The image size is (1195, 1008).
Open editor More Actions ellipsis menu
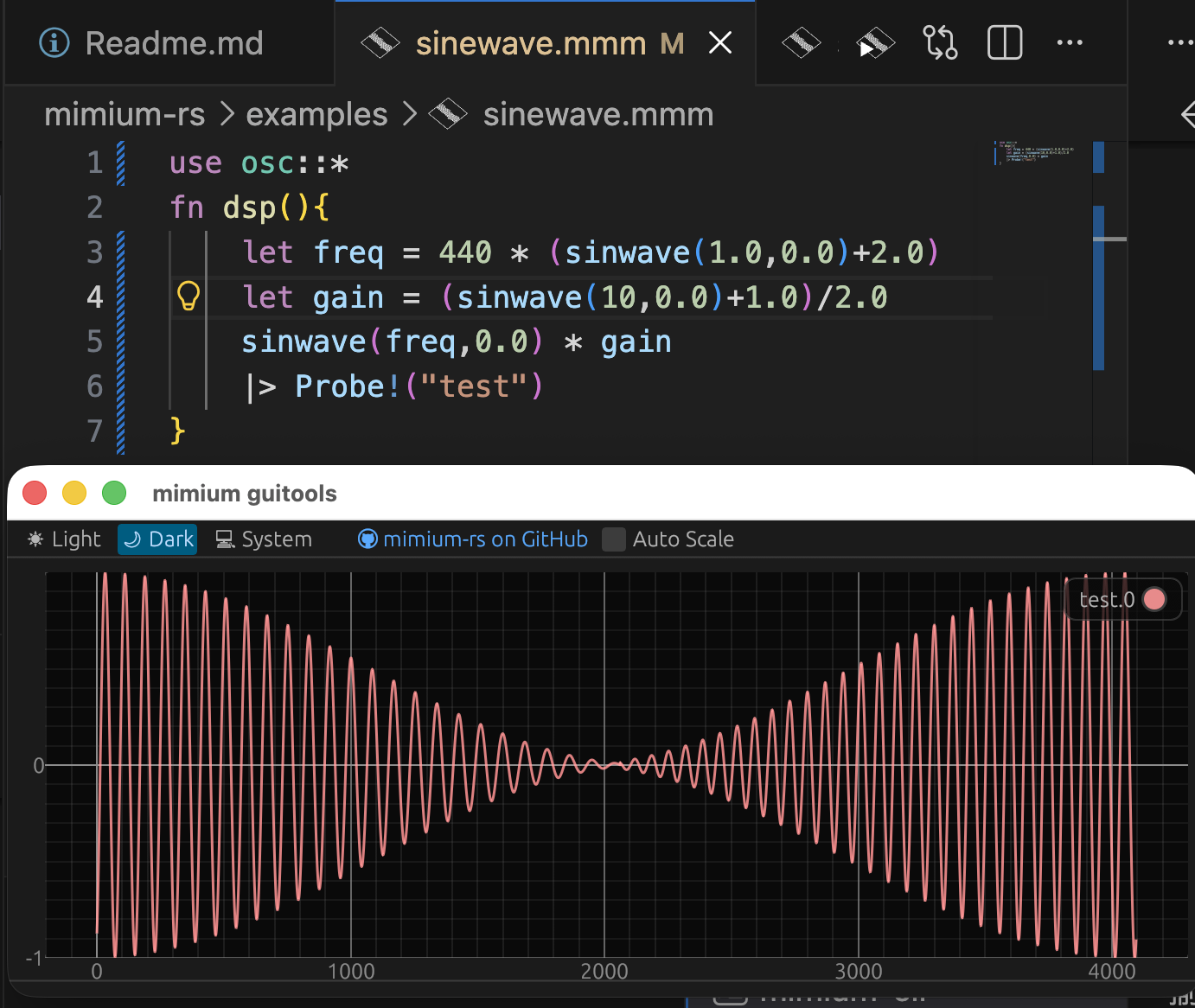pos(1070,42)
